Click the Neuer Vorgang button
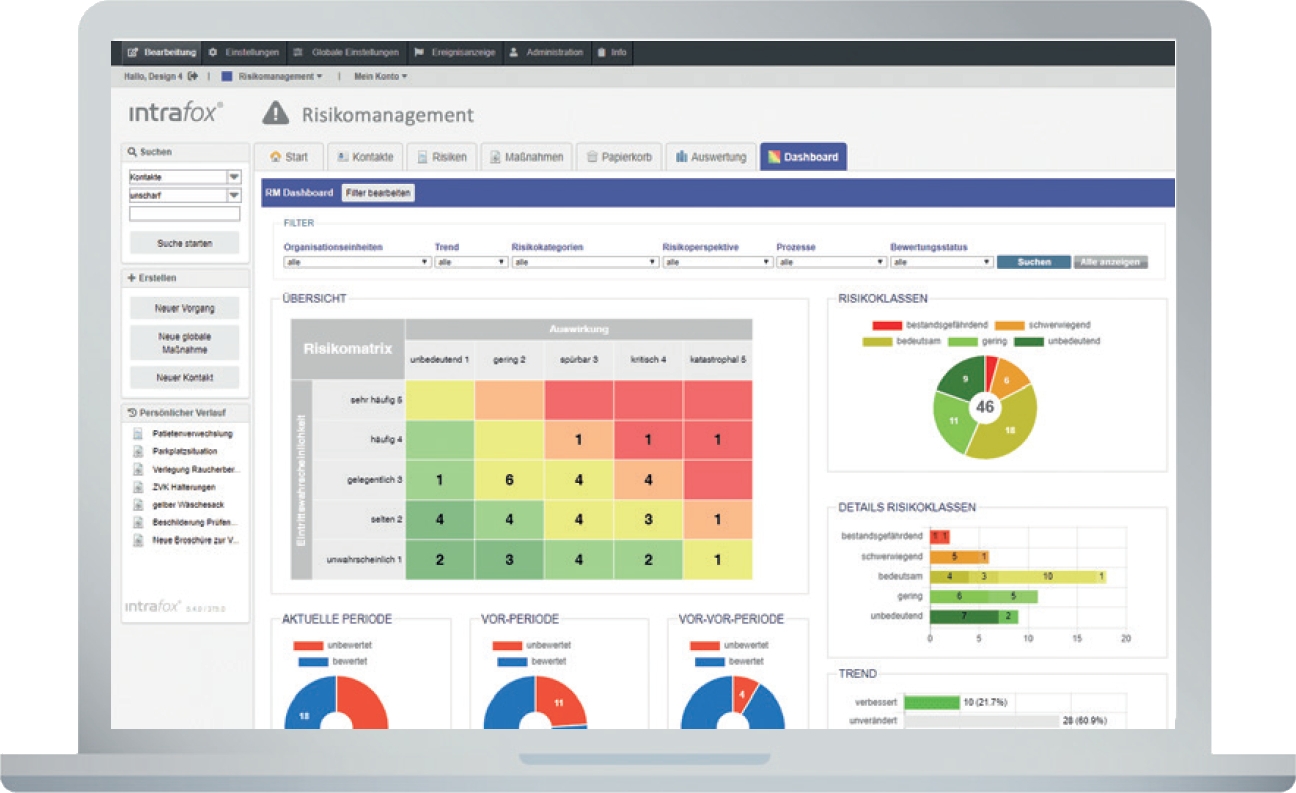 (185, 309)
